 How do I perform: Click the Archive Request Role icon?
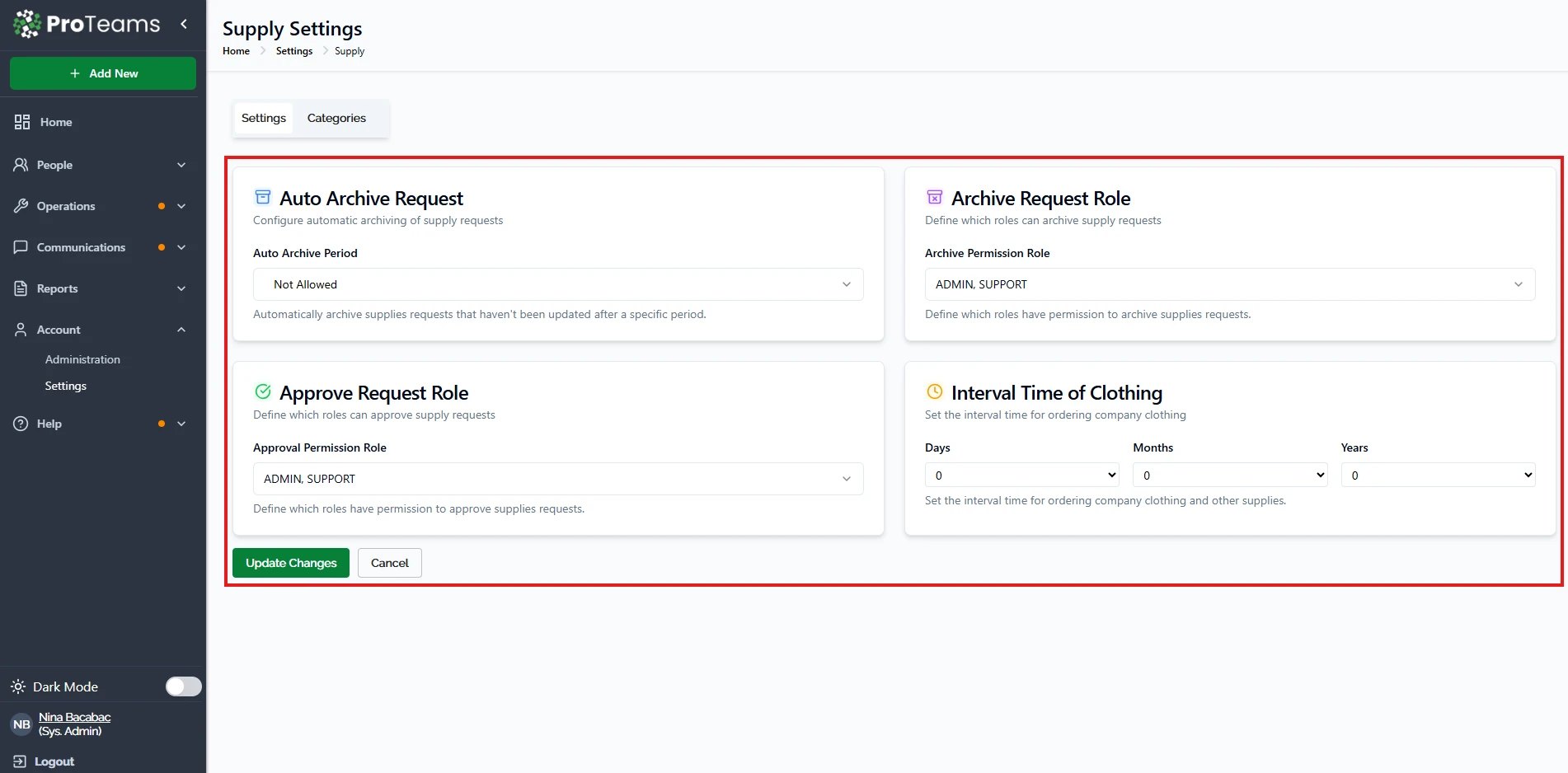tap(934, 198)
